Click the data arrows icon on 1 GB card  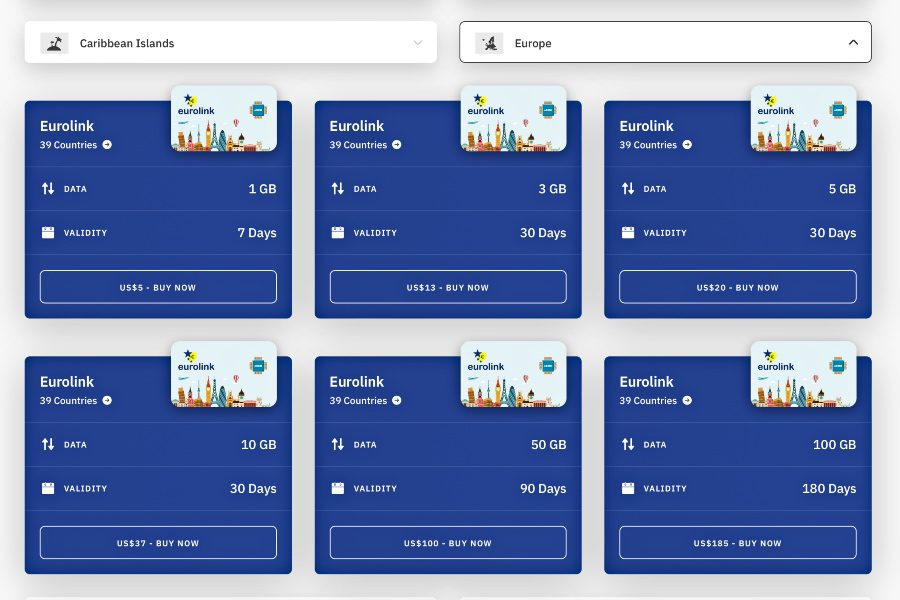(48, 188)
